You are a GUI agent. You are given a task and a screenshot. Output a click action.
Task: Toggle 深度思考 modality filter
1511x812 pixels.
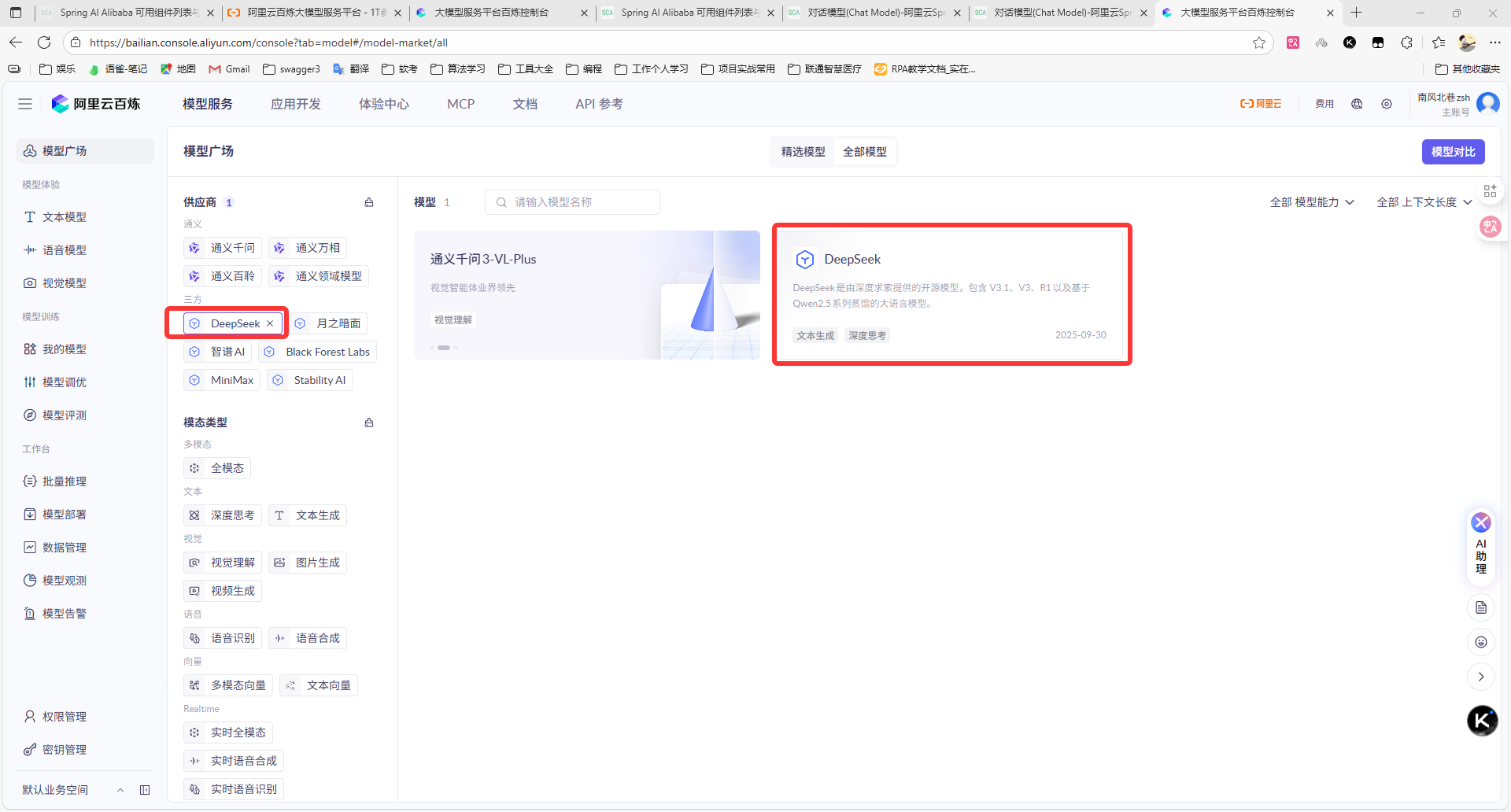pyautogui.click(x=223, y=515)
